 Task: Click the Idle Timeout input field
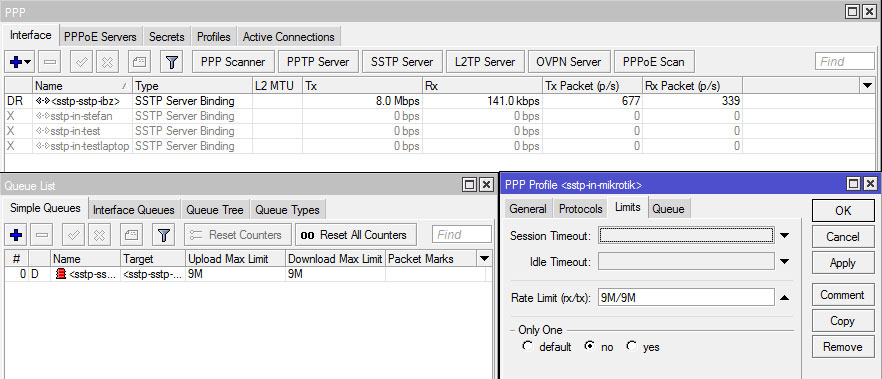tap(686, 261)
